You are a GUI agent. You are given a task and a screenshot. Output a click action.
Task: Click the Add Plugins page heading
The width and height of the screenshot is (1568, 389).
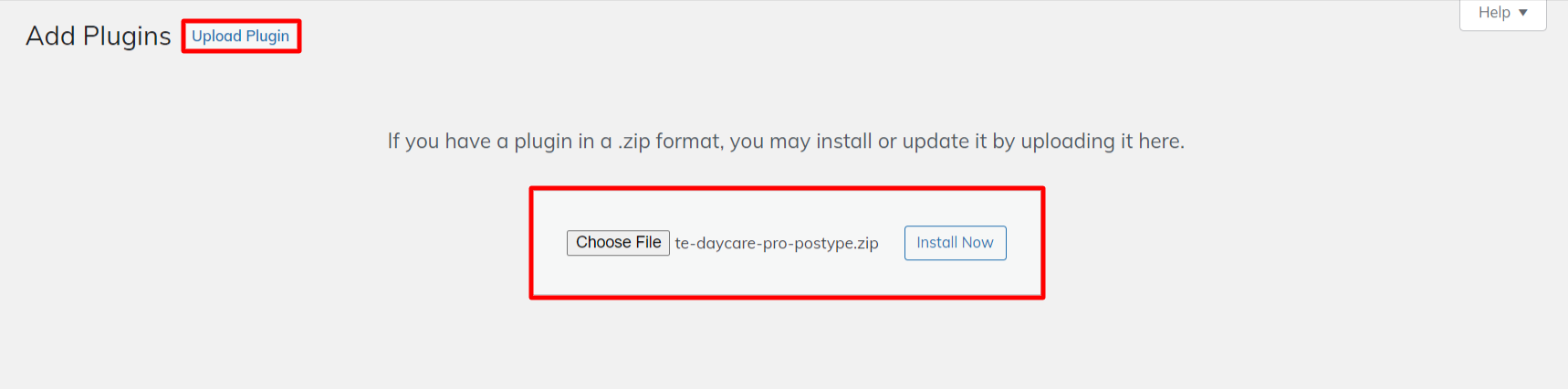(98, 37)
